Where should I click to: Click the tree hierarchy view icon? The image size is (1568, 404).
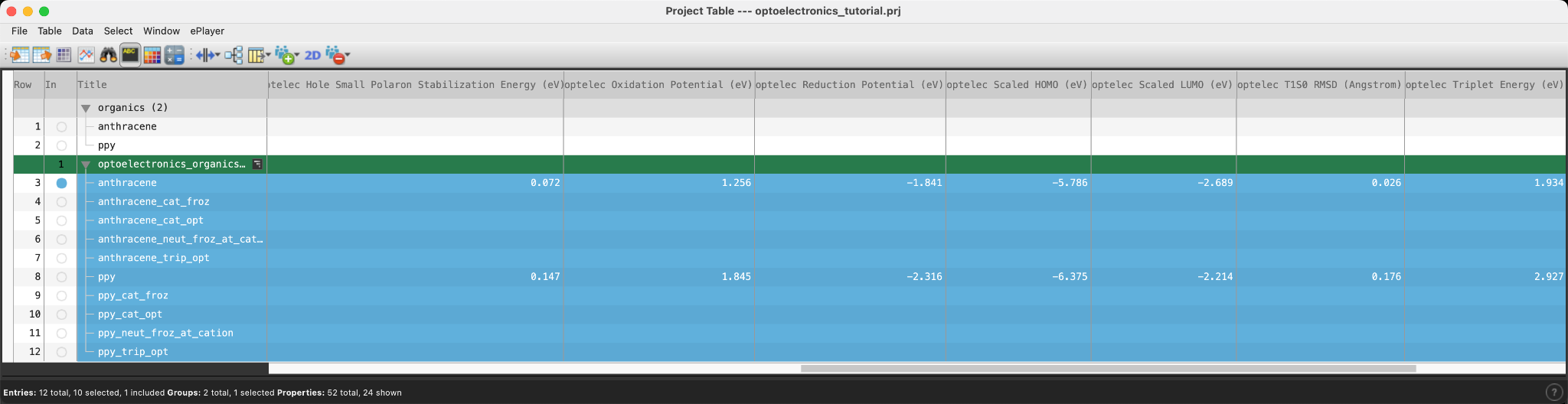(x=234, y=54)
